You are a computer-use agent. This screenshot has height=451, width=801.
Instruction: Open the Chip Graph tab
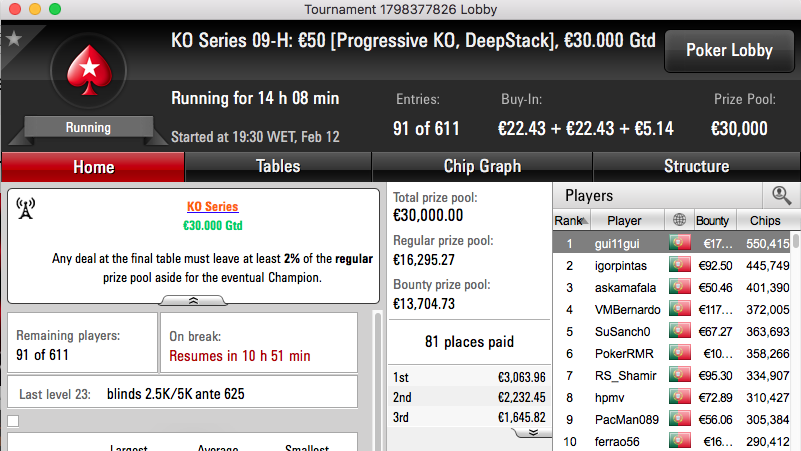[482, 167]
